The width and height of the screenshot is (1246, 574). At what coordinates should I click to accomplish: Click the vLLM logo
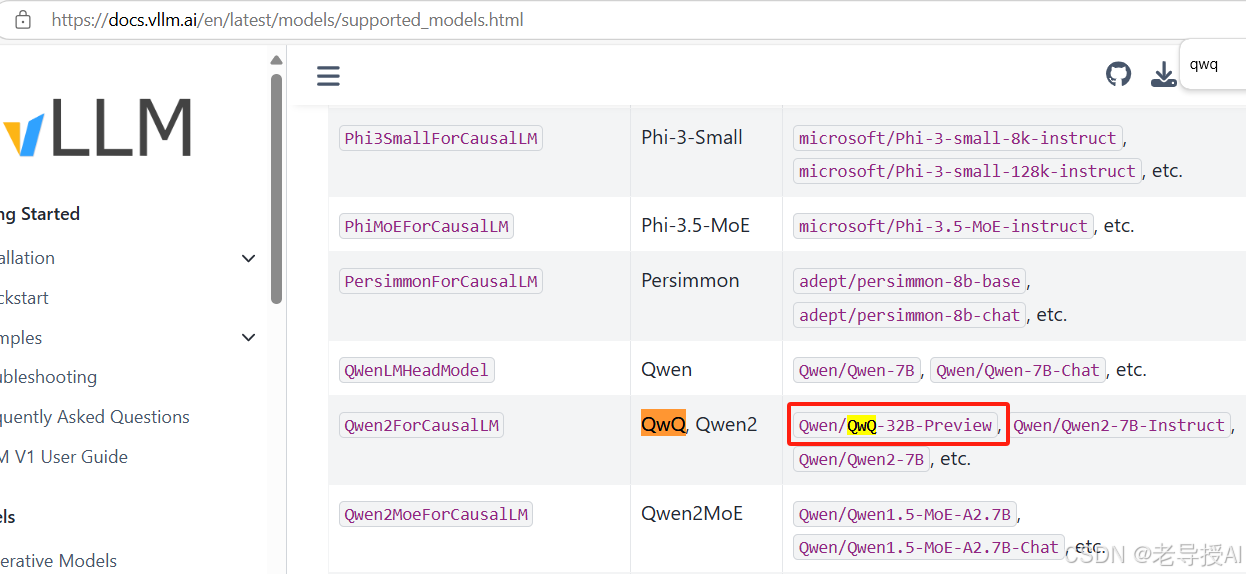(x=97, y=128)
